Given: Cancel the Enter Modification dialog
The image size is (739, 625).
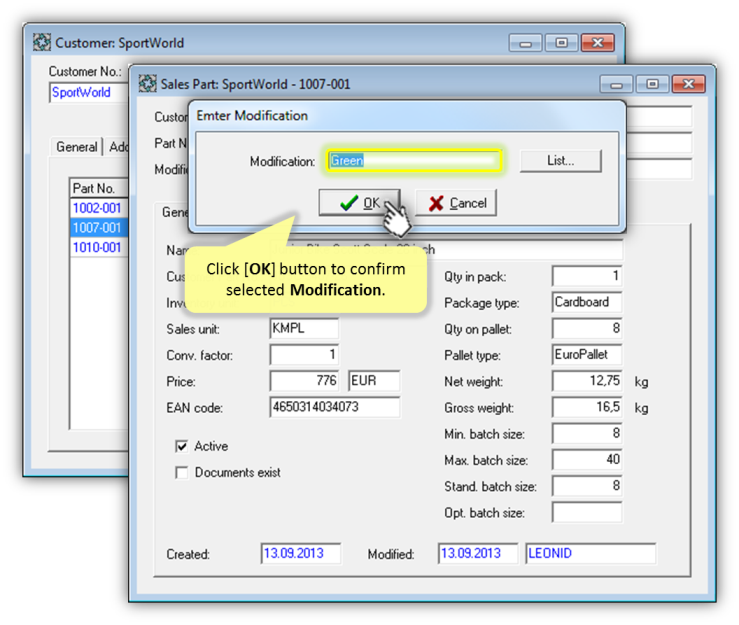Looking at the screenshot, I should pyautogui.click(x=456, y=203).
